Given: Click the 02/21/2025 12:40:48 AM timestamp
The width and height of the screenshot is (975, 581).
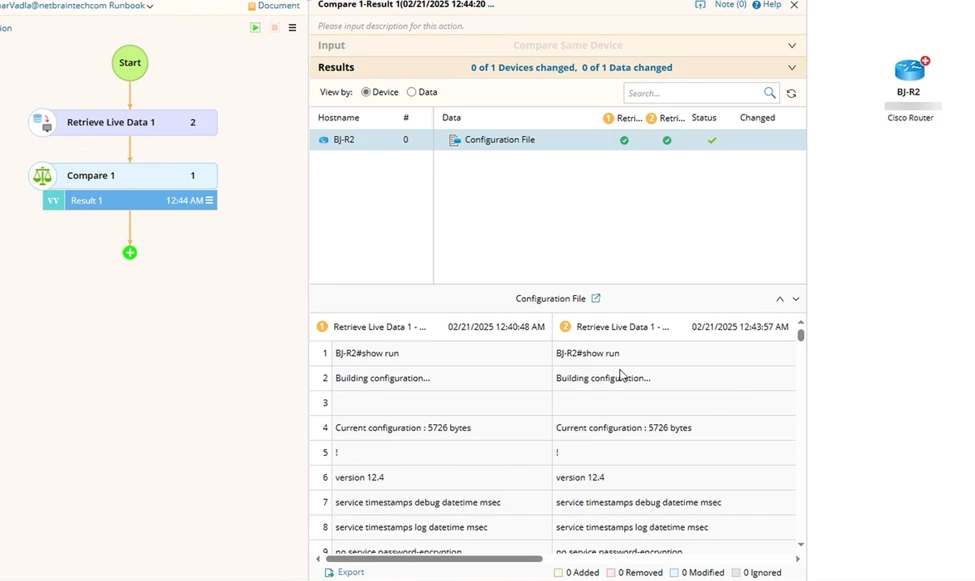Looking at the screenshot, I should coord(496,327).
